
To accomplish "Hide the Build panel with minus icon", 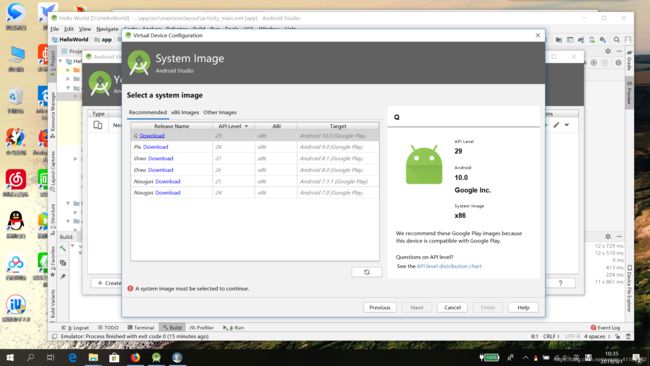I will point(619,236).
